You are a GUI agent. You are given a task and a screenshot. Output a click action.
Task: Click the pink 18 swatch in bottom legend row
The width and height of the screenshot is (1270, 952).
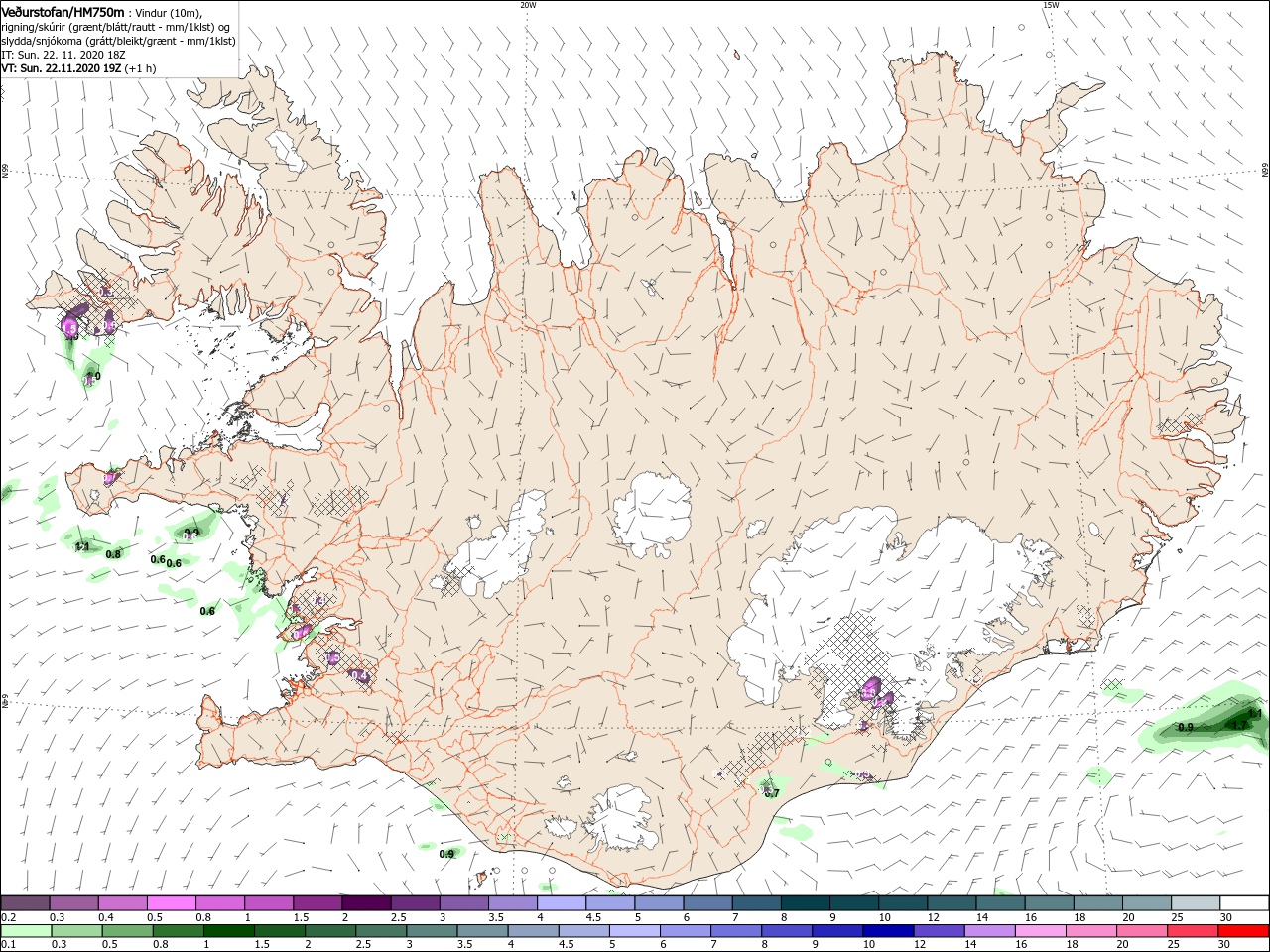point(1091,931)
